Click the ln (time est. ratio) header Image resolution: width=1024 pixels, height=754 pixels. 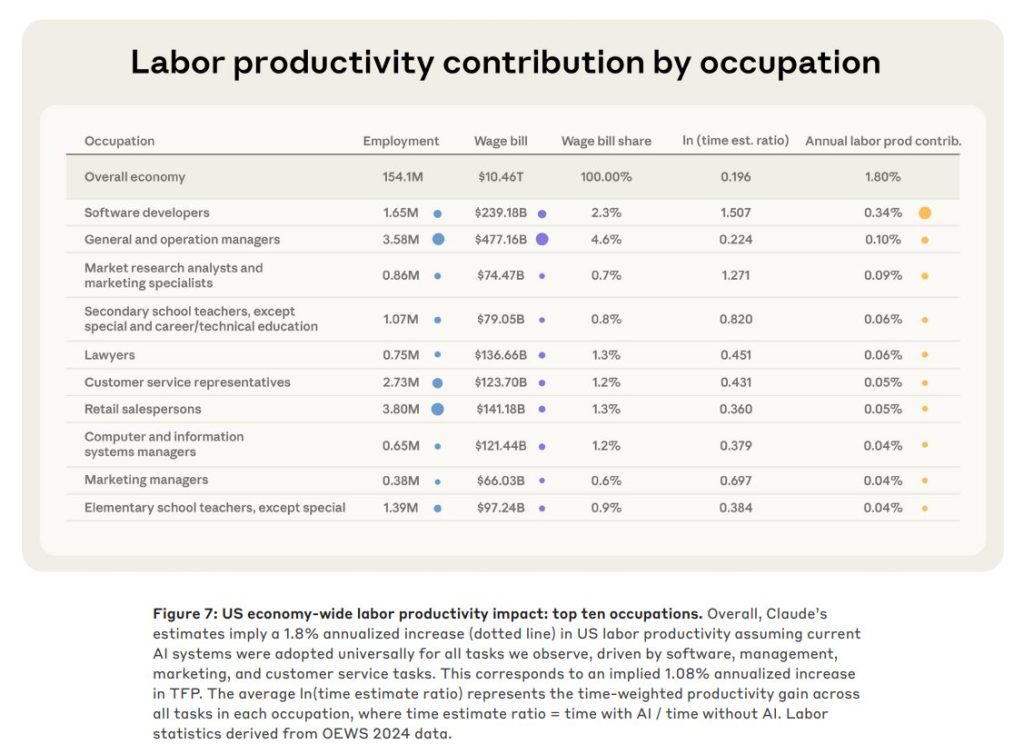click(x=735, y=141)
